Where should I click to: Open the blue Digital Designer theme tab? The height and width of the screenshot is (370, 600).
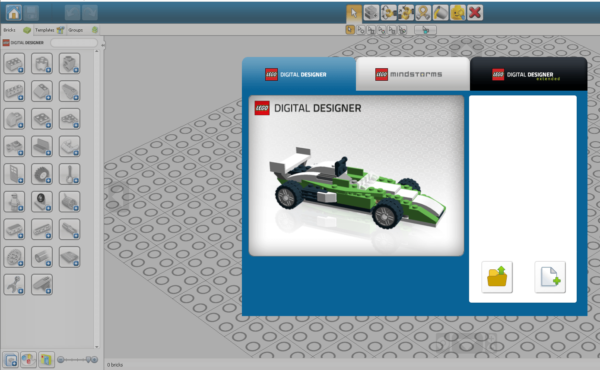299,74
